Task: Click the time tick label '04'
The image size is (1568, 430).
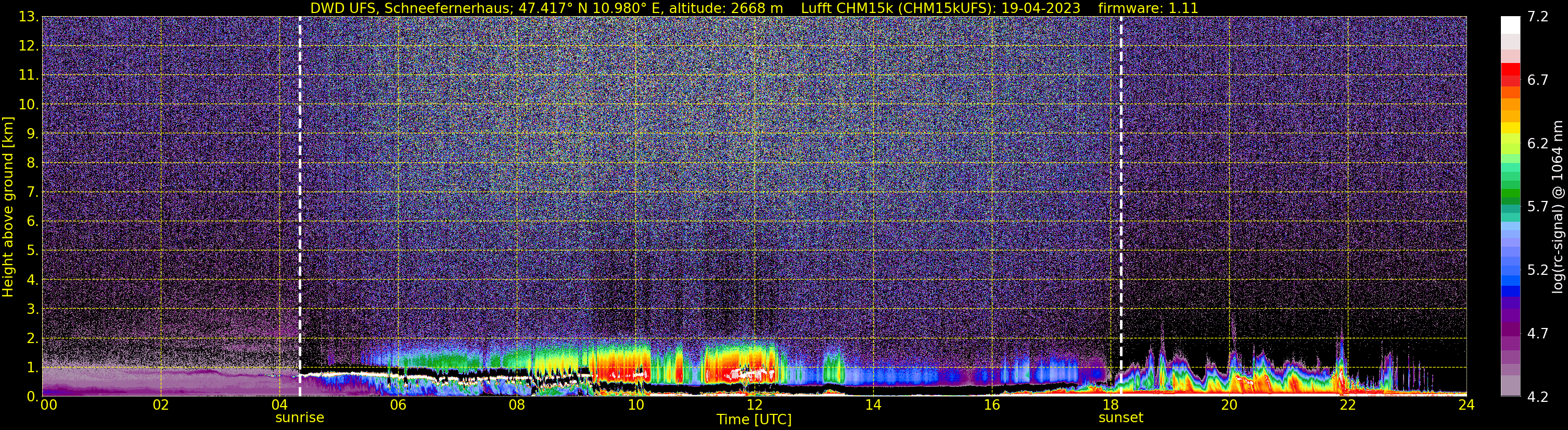Action: click(x=279, y=405)
